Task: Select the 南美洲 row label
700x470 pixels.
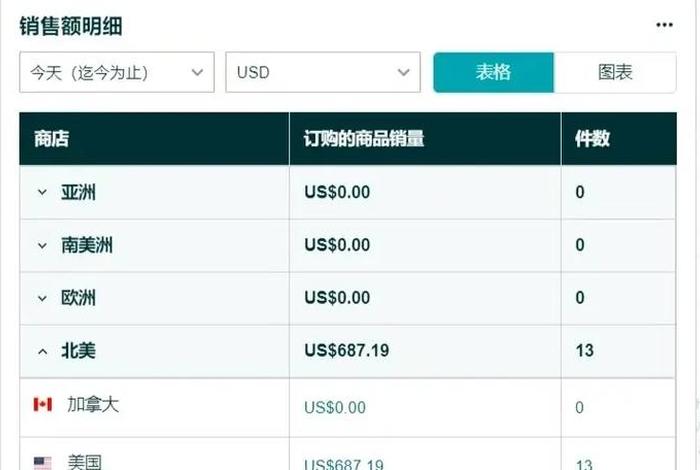Action: (x=87, y=245)
